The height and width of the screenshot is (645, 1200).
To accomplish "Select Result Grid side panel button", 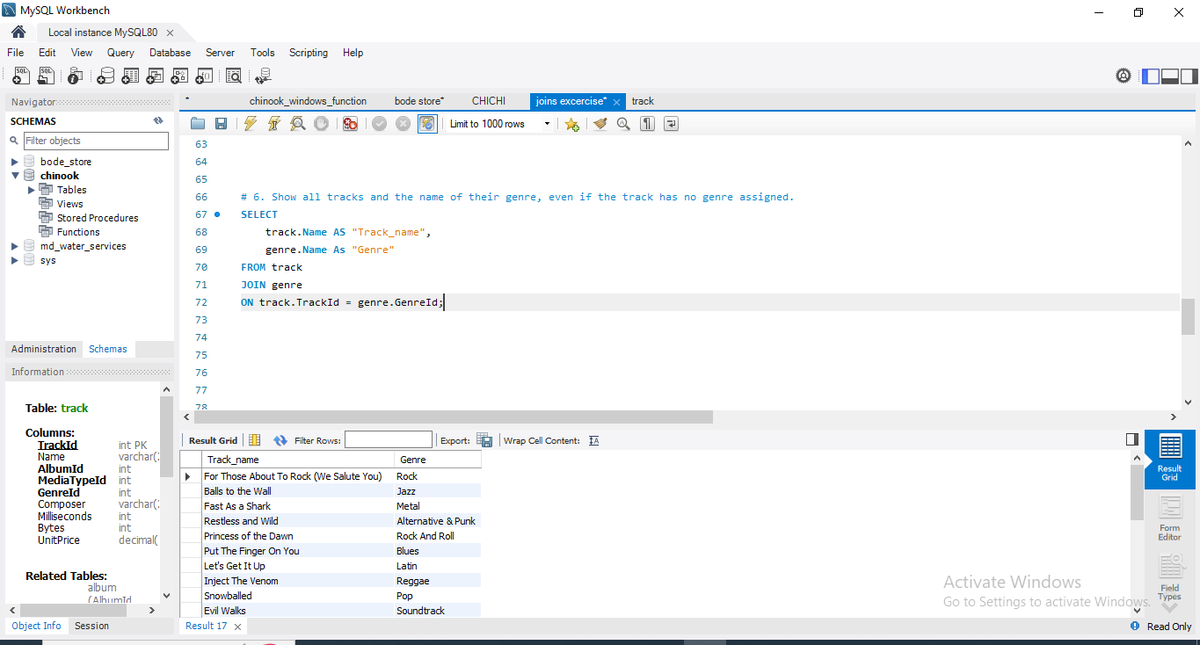I will 1169,459.
